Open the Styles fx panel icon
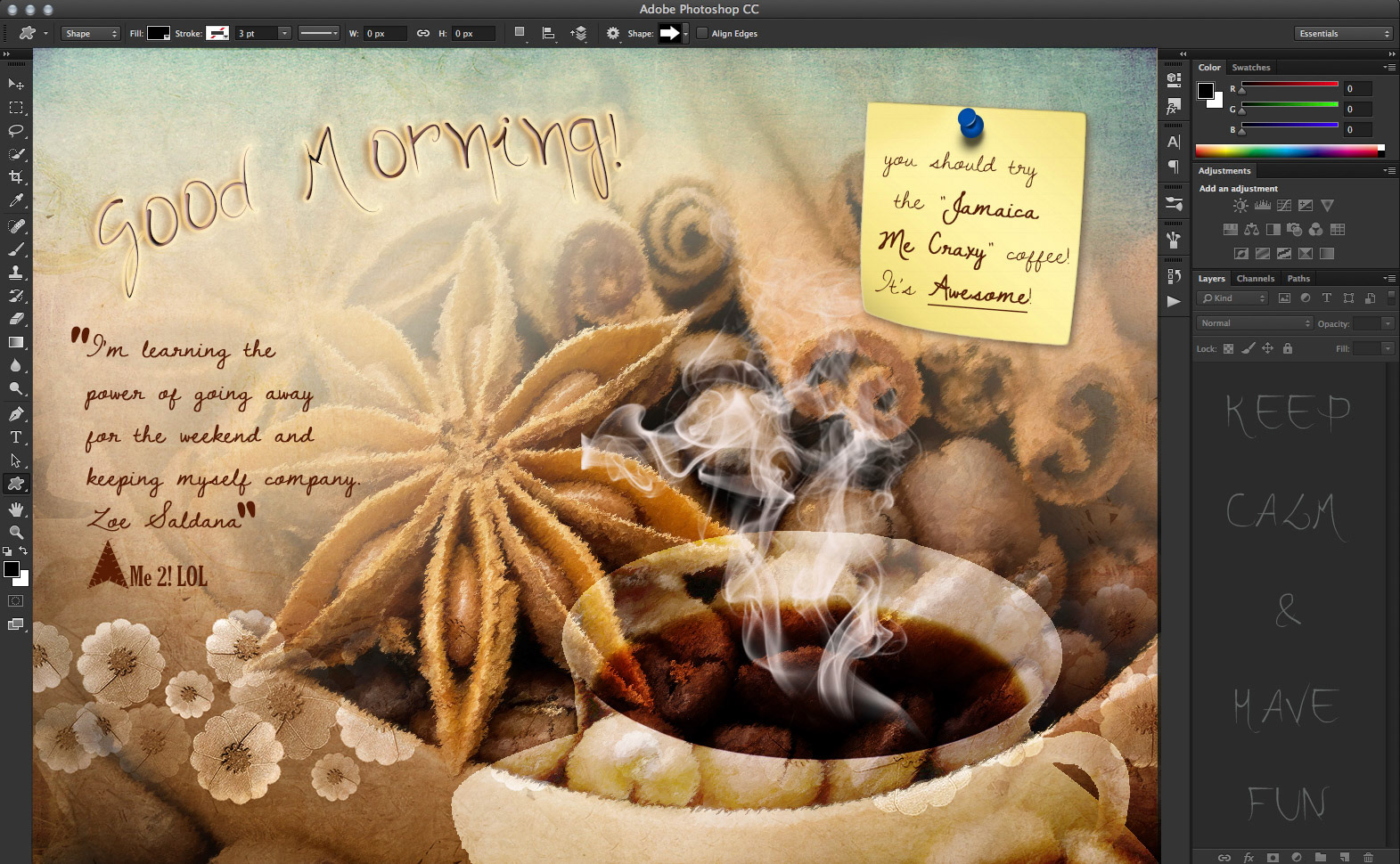The width and height of the screenshot is (1400, 864). tap(1174, 106)
